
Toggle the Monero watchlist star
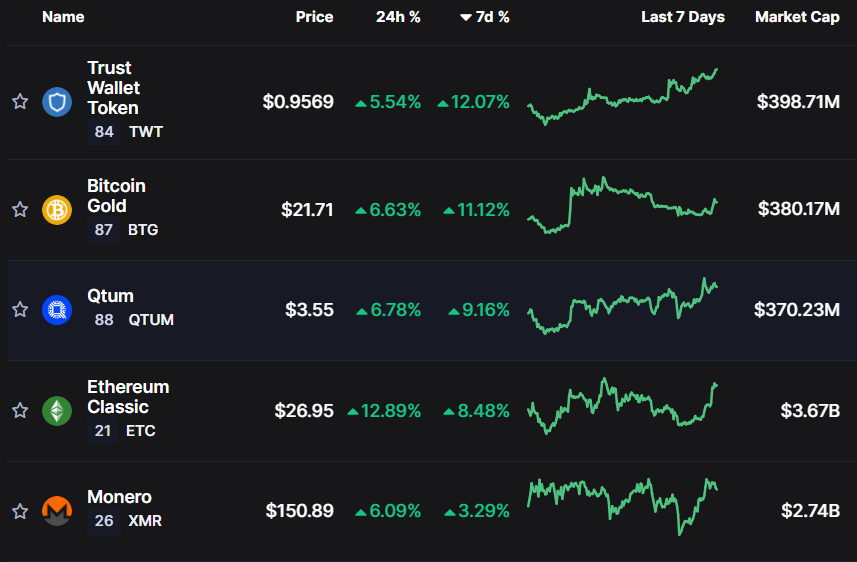(19, 511)
